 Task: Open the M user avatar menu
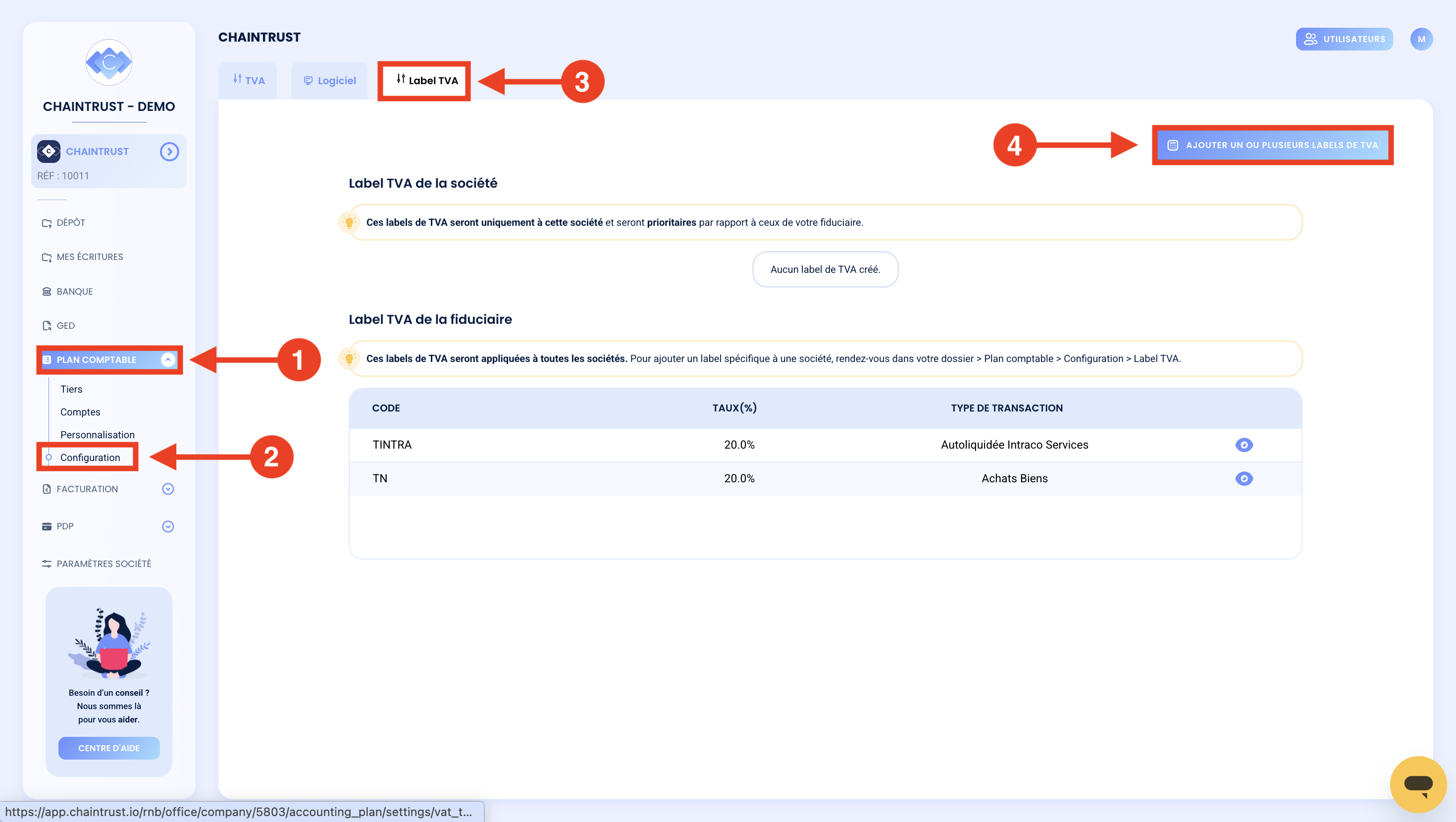[x=1421, y=39]
